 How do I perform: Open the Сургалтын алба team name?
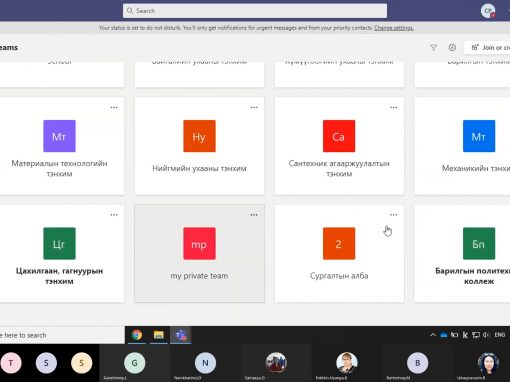pos(339,276)
